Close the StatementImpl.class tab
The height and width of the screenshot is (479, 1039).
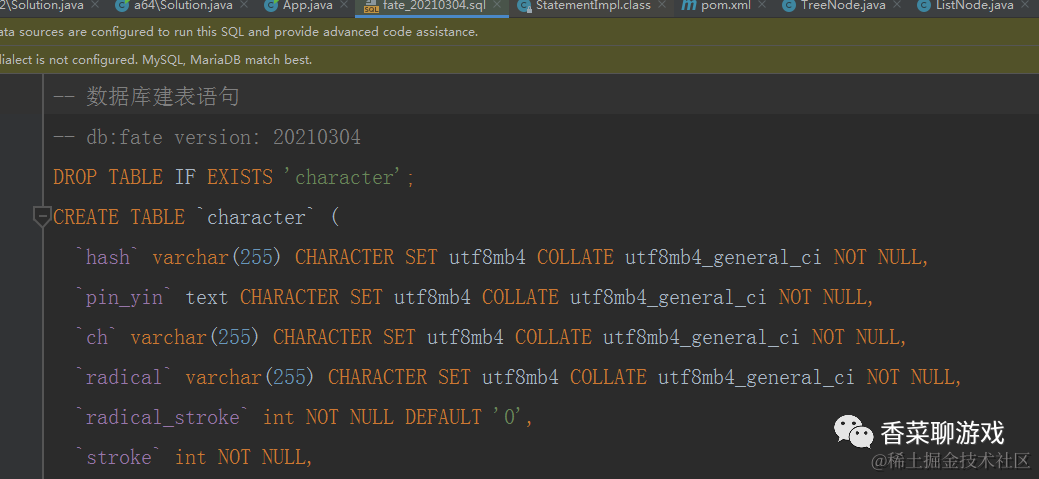(x=661, y=5)
